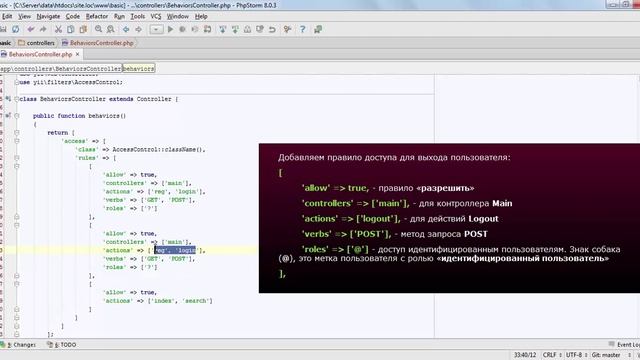Open the Edit menu
Viewport: 640px width, 360px height.
tap(7, 16)
